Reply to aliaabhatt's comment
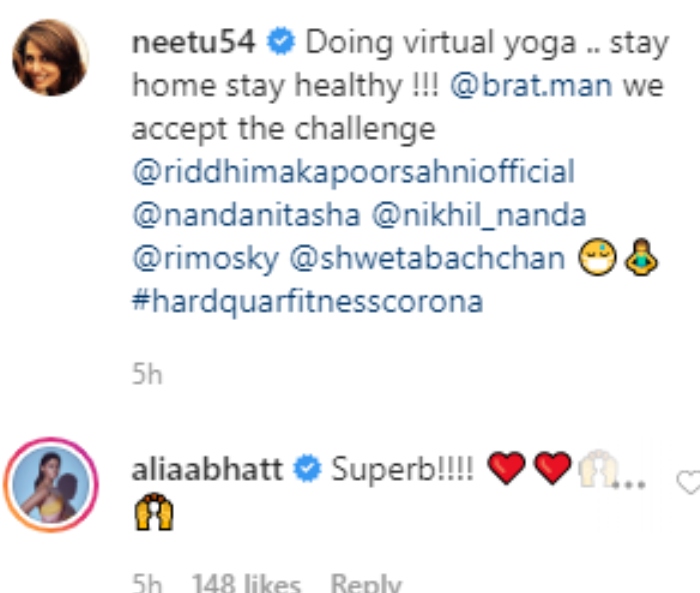The height and width of the screenshot is (593, 700). (365, 583)
